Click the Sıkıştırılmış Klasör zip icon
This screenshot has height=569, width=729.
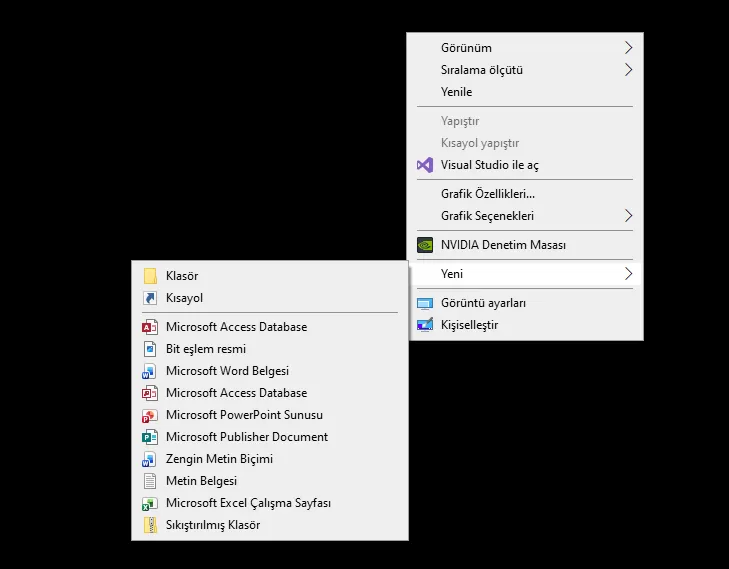(x=150, y=525)
